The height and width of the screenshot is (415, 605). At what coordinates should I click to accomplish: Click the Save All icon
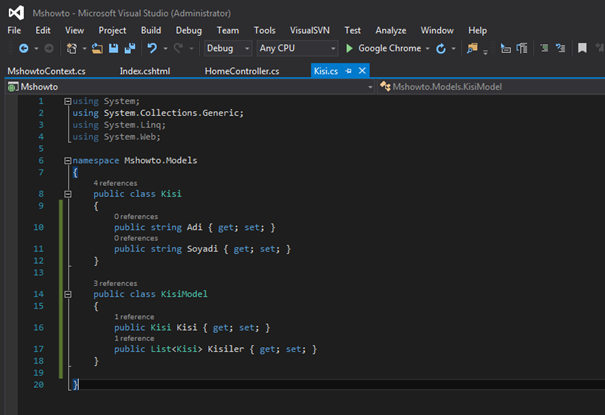pyautogui.click(x=130, y=48)
